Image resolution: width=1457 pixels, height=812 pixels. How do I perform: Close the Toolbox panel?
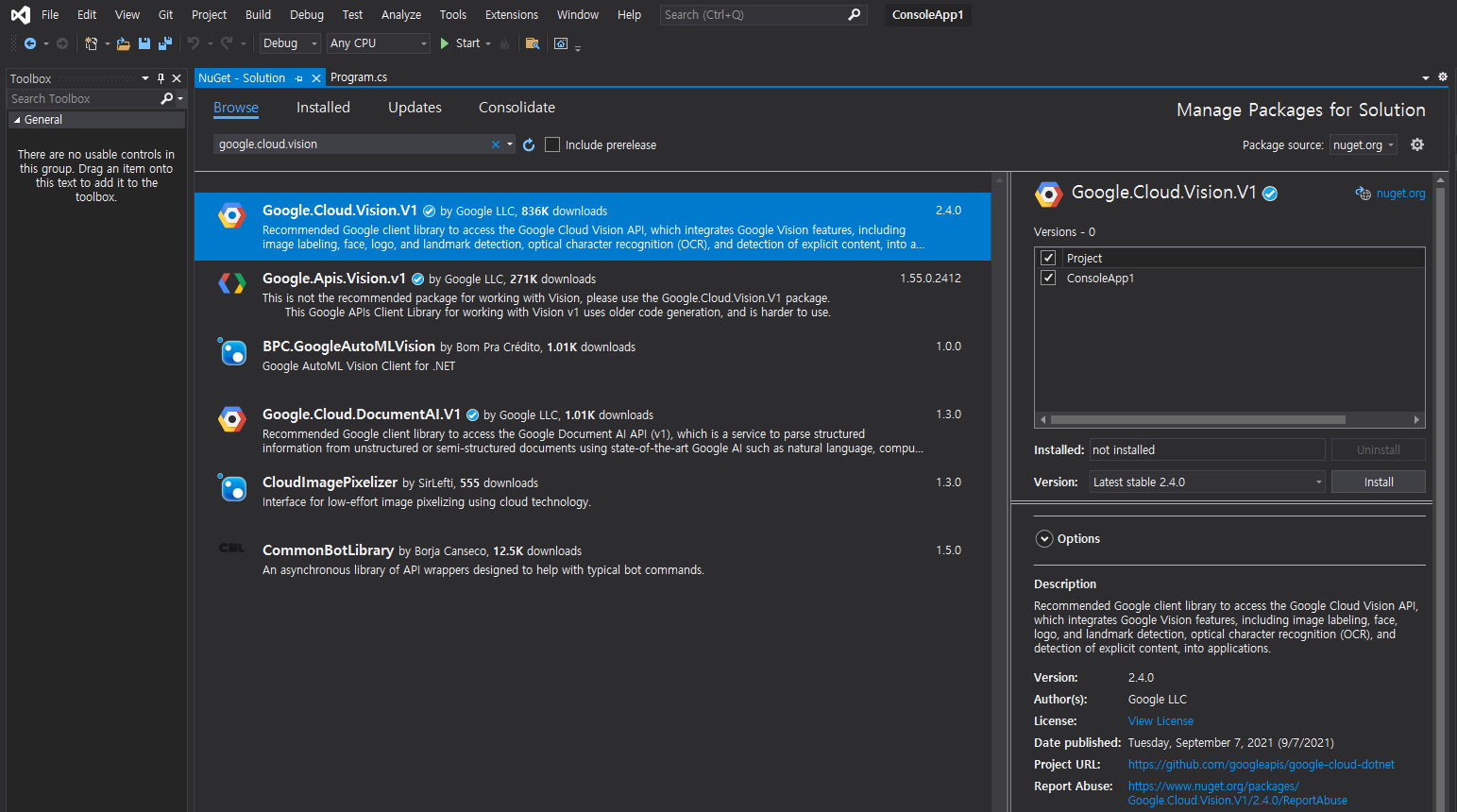click(x=177, y=78)
